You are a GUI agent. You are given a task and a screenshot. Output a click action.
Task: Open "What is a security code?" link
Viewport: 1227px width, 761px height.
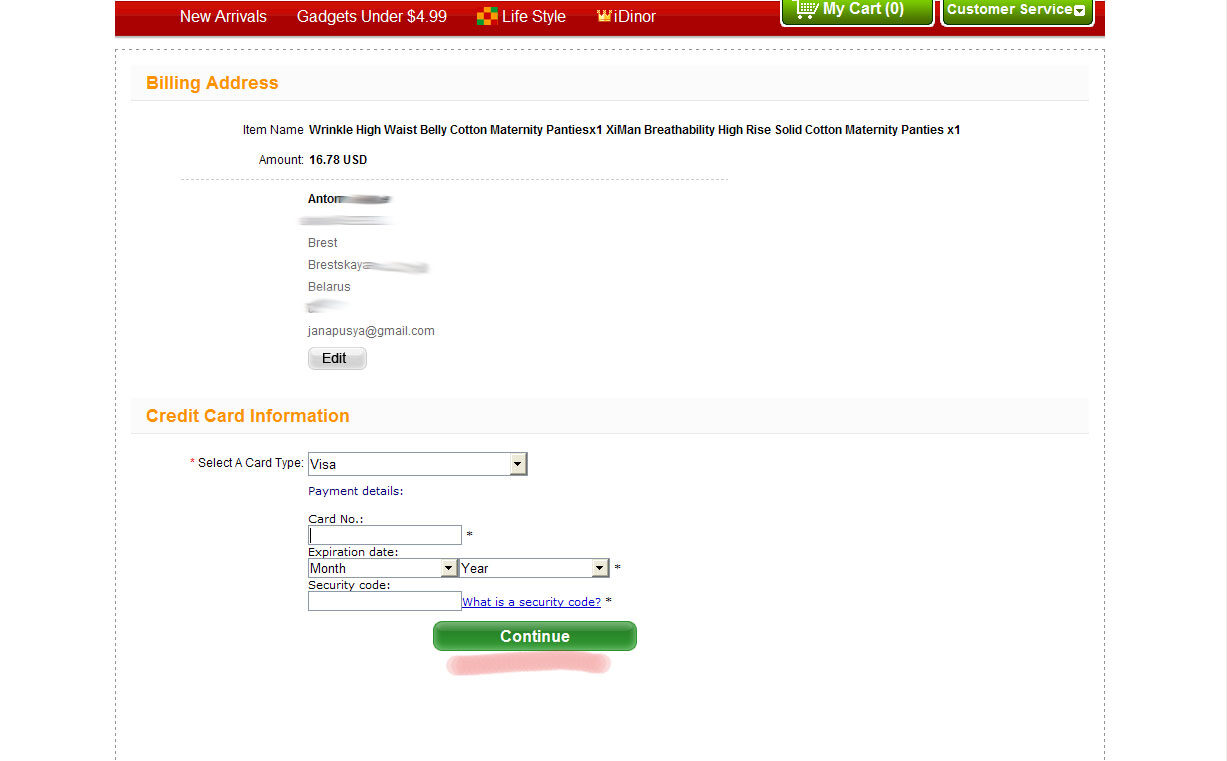[x=531, y=602]
